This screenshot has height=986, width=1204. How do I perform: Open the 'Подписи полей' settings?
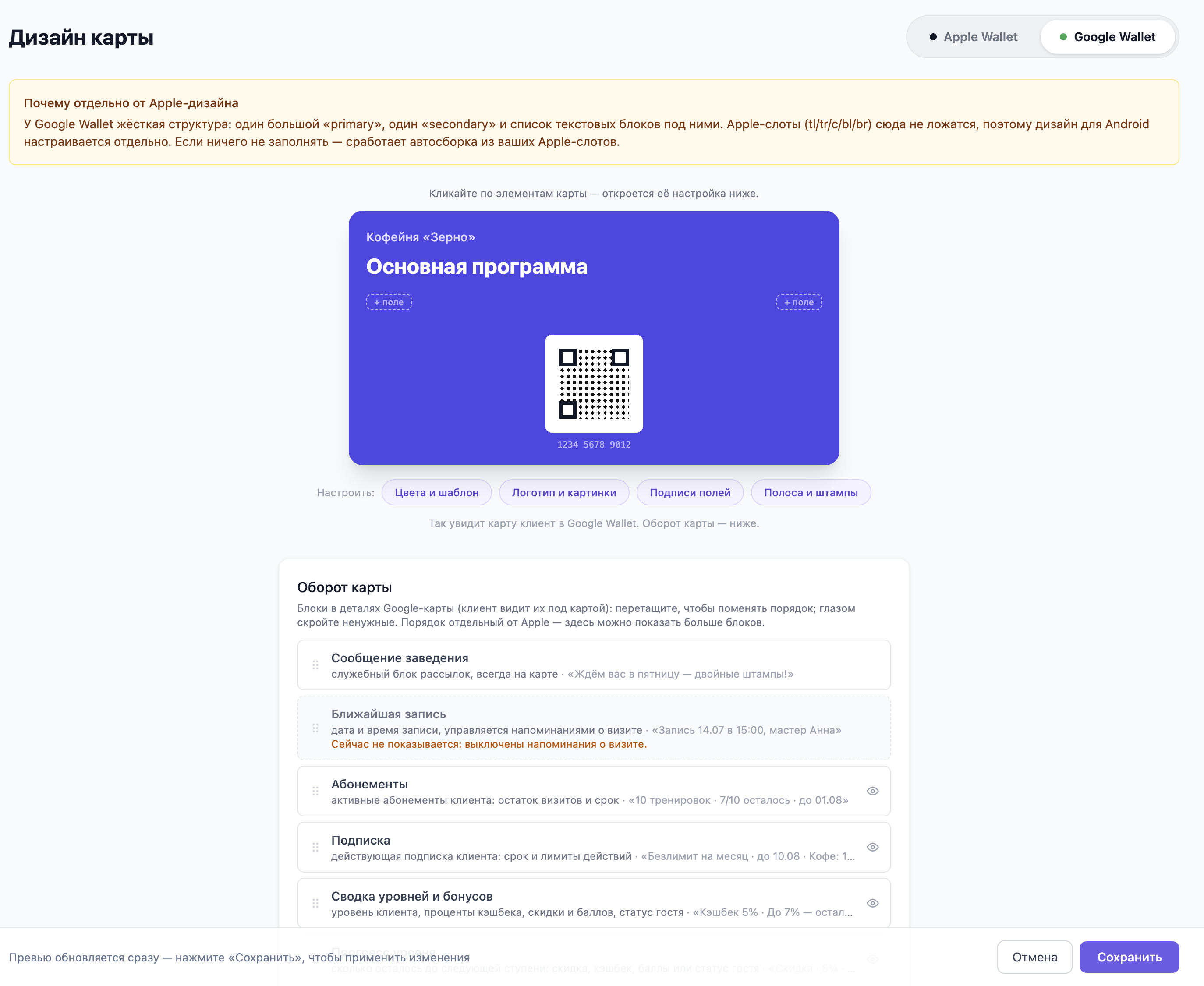click(x=690, y=492)
